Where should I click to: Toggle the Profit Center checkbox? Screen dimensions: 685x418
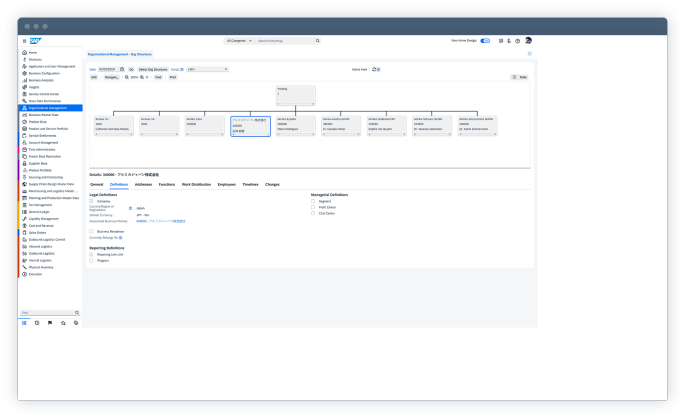point(313,207)
